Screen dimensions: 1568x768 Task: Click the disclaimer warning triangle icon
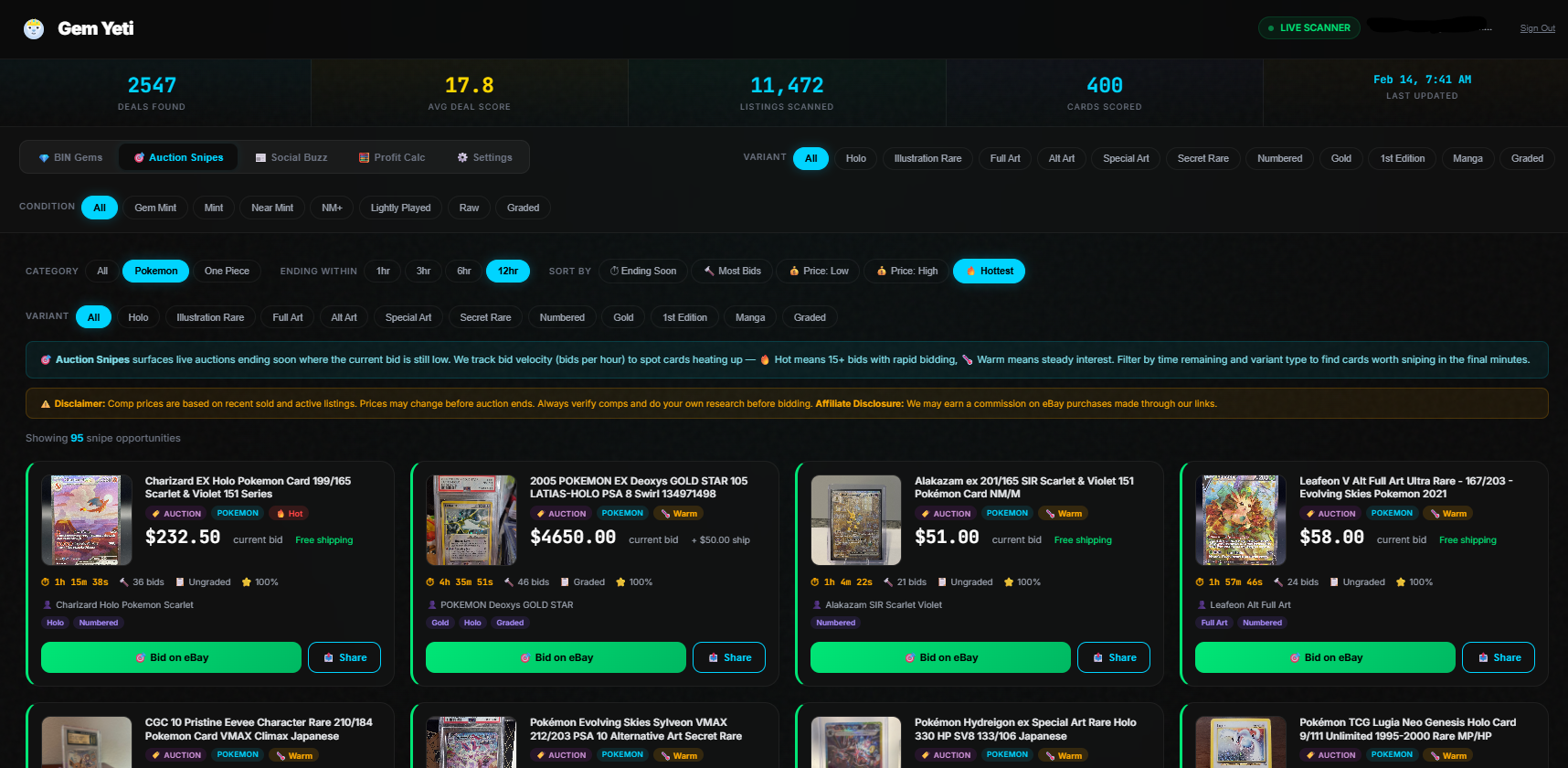coord(46,404)
